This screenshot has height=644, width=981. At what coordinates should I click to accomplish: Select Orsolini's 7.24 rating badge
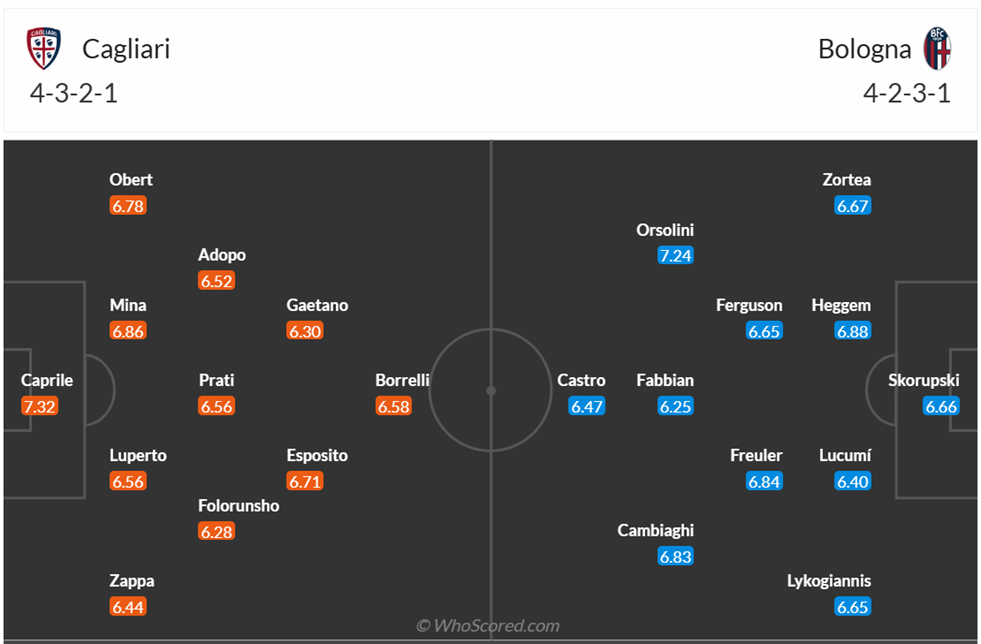pos(675,255)
